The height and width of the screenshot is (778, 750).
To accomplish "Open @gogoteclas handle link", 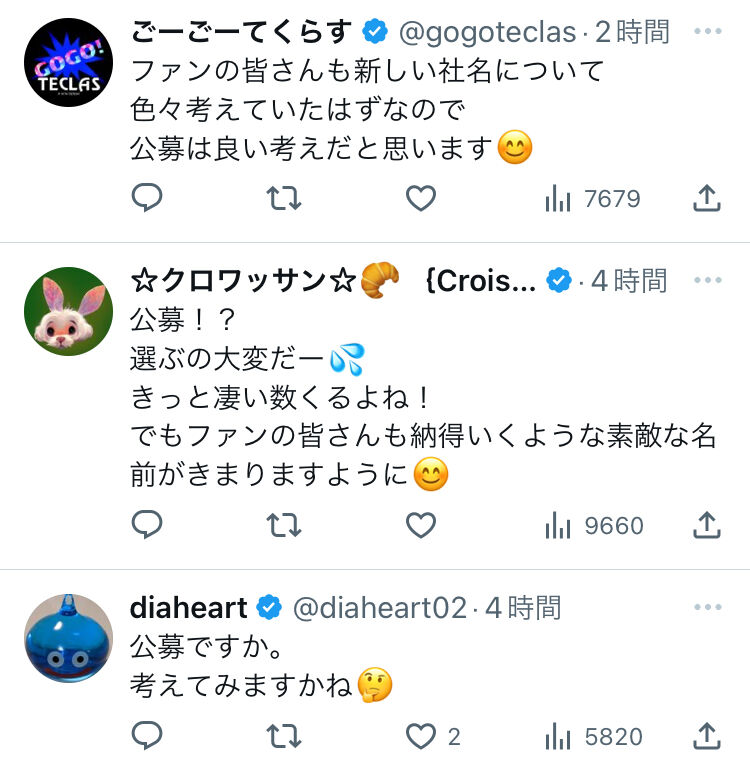I will pos(486,32).
